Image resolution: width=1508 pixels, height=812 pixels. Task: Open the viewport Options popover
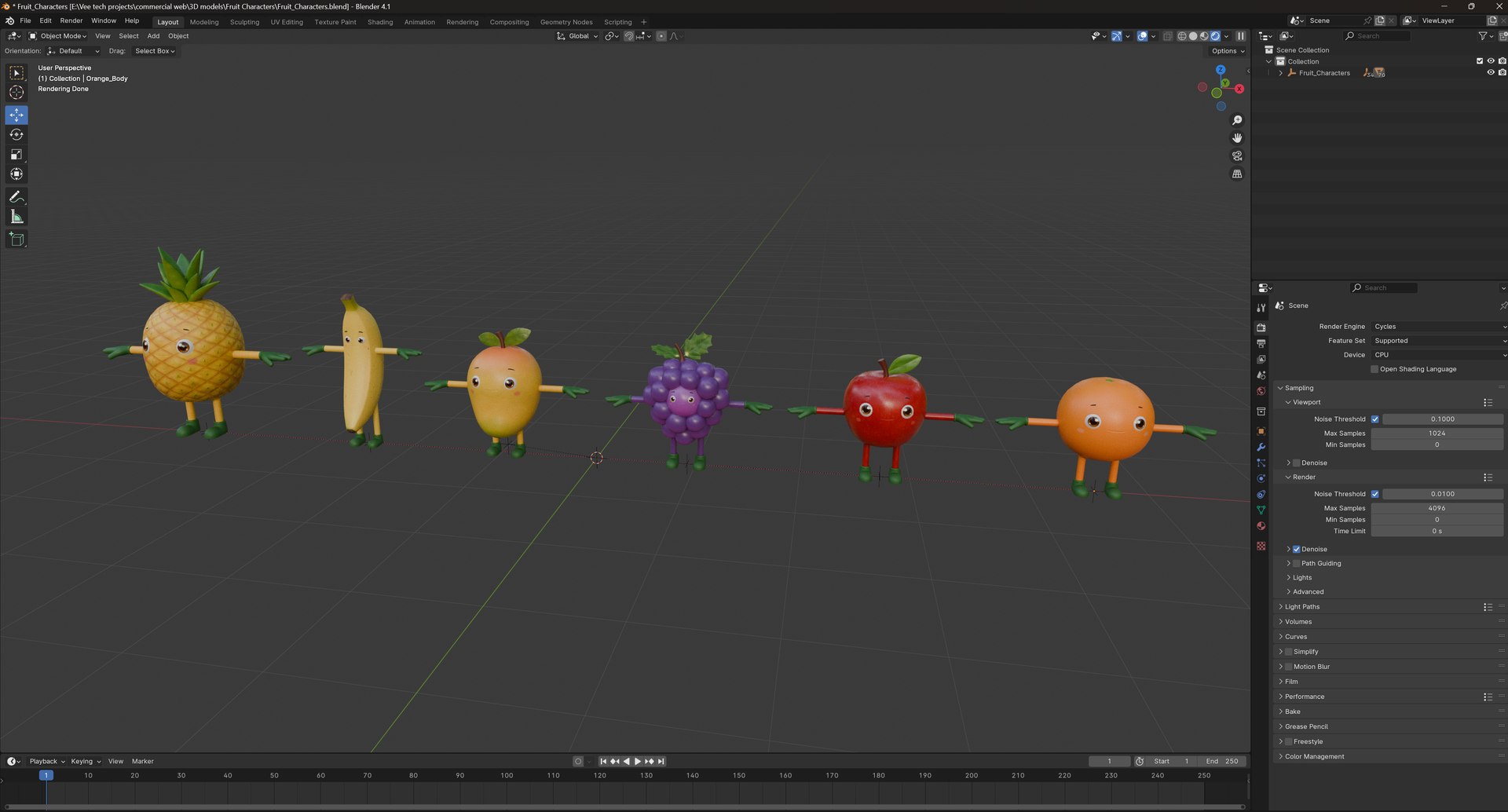[1228, 51]
